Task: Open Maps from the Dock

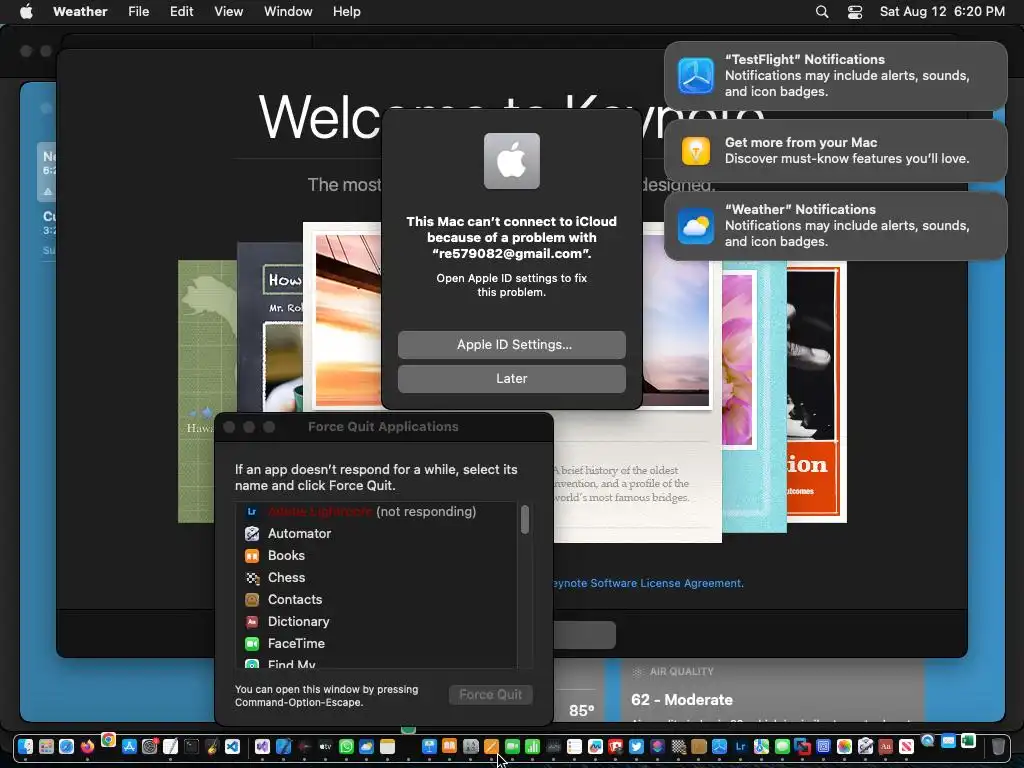Action: pyautogui.click(x=761, y=746)
